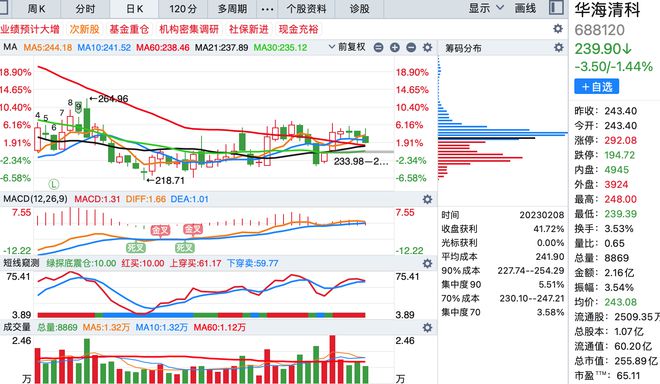
Task: Open 成交量 volume panel settings gear
Action: pos(427,327)
